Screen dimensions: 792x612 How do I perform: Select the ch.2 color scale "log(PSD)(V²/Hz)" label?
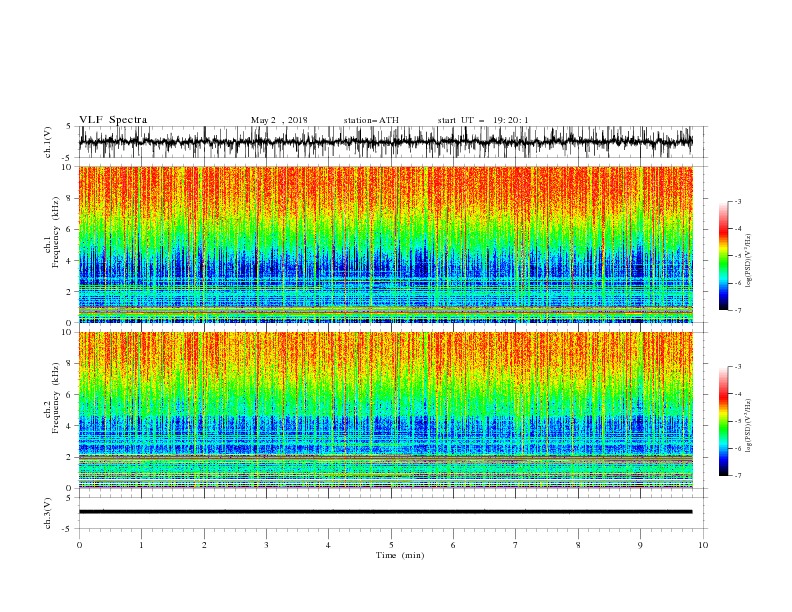(x=749, y=425)
